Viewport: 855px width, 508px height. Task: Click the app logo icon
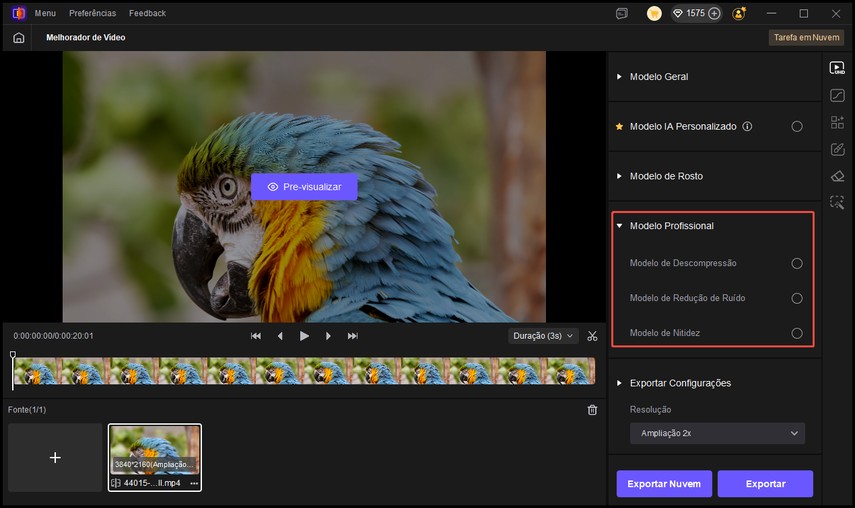tap(19, 13)
